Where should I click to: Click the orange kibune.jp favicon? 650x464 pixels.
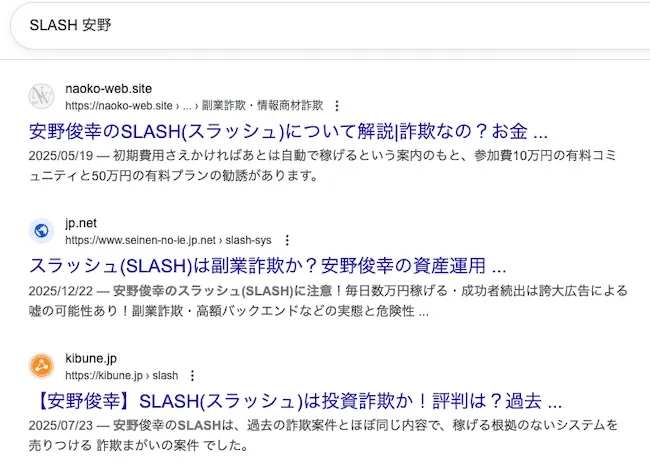(x=42, y=366)
